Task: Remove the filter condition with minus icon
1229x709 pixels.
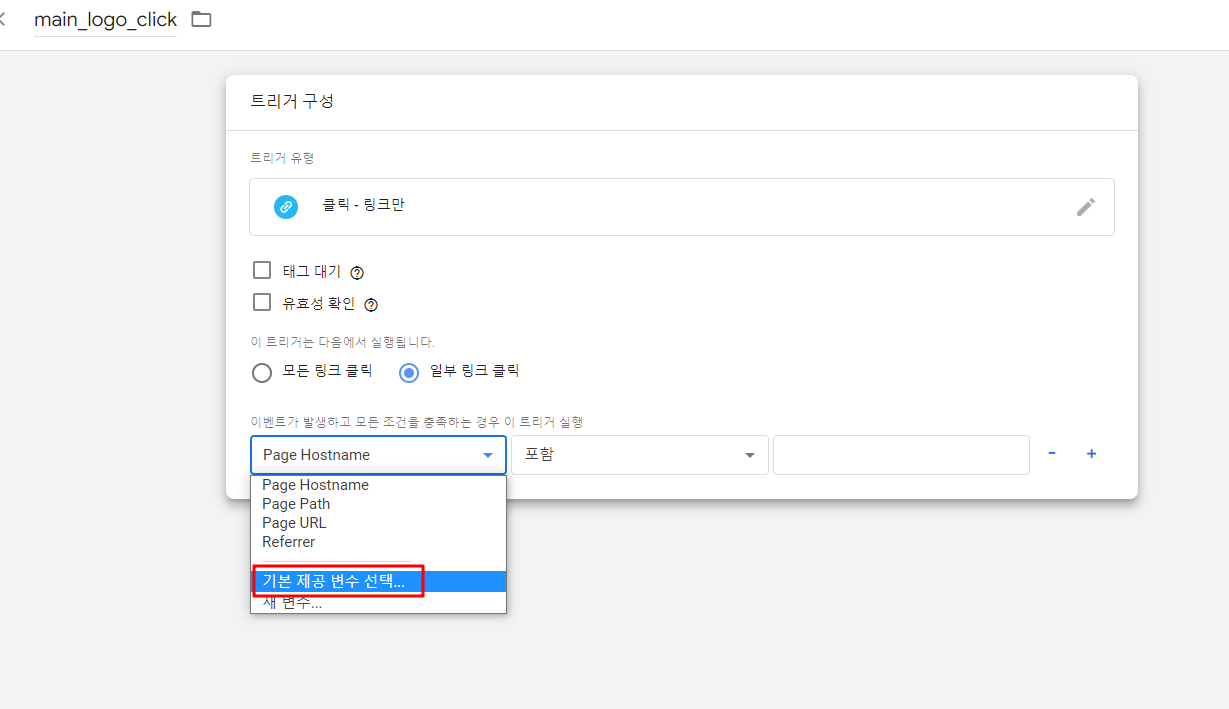Action: click(1051, 454)
